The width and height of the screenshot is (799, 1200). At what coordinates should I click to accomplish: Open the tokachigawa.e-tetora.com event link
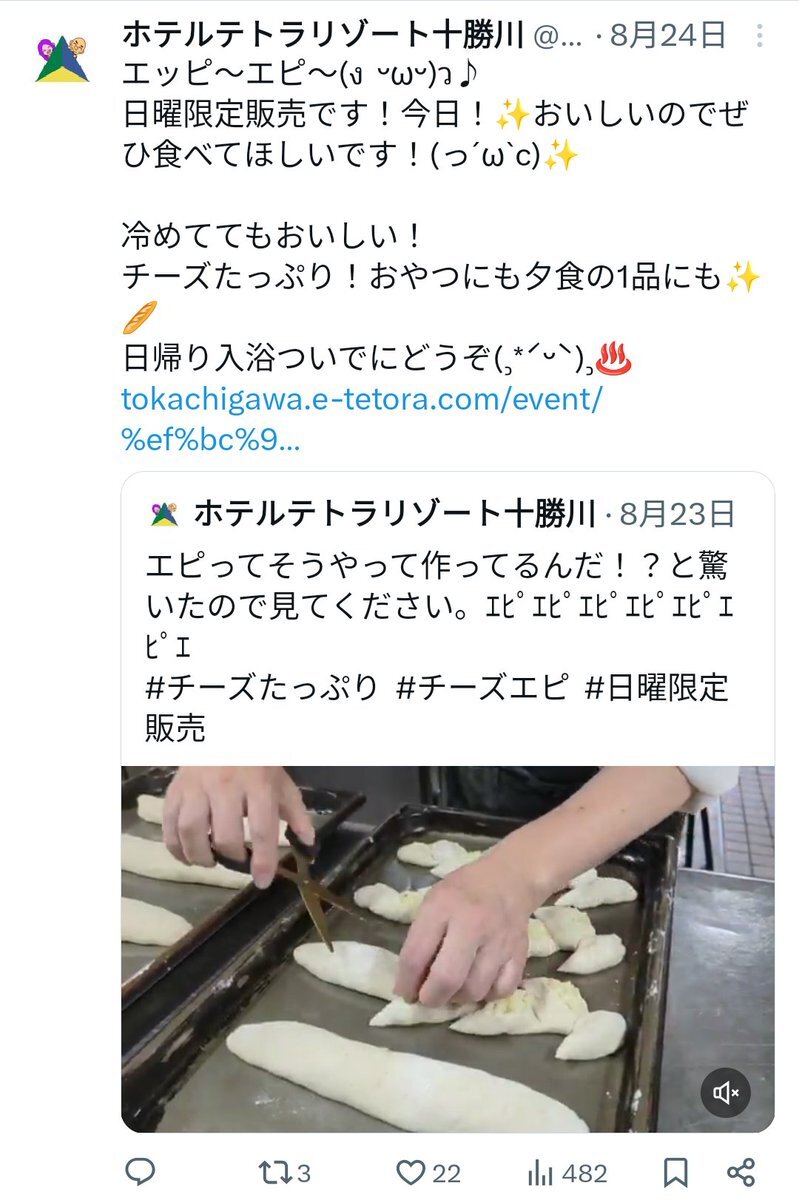(x=362, y=420)
